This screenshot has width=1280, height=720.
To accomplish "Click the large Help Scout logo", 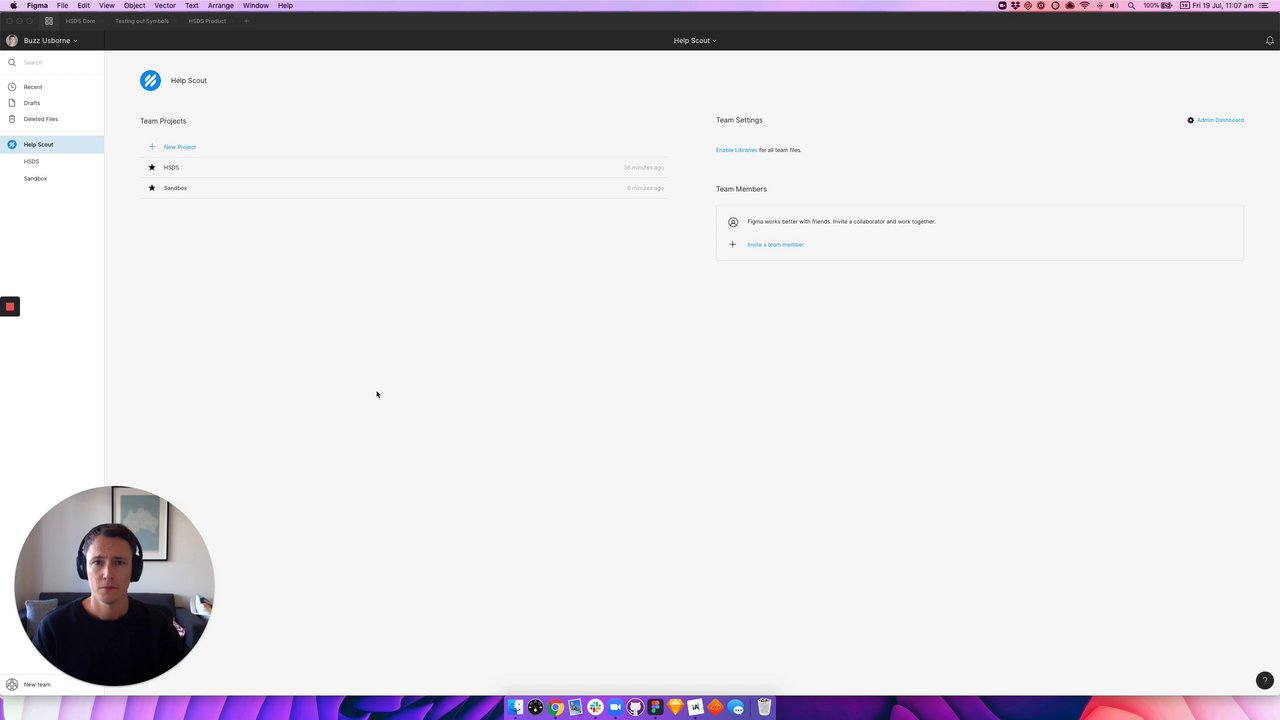I will [x=150, y=80].
